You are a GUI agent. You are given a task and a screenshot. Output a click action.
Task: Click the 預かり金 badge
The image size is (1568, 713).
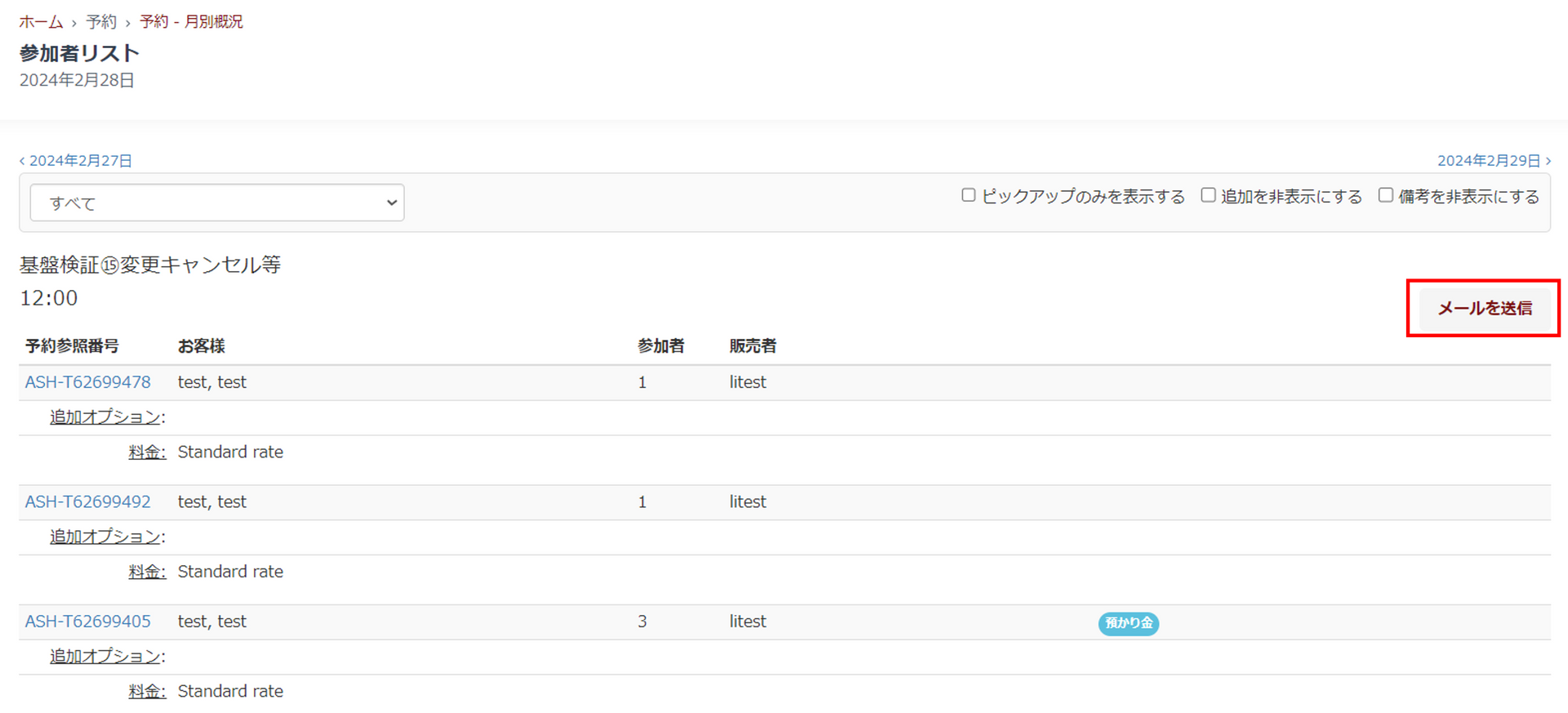point(1128,623)
